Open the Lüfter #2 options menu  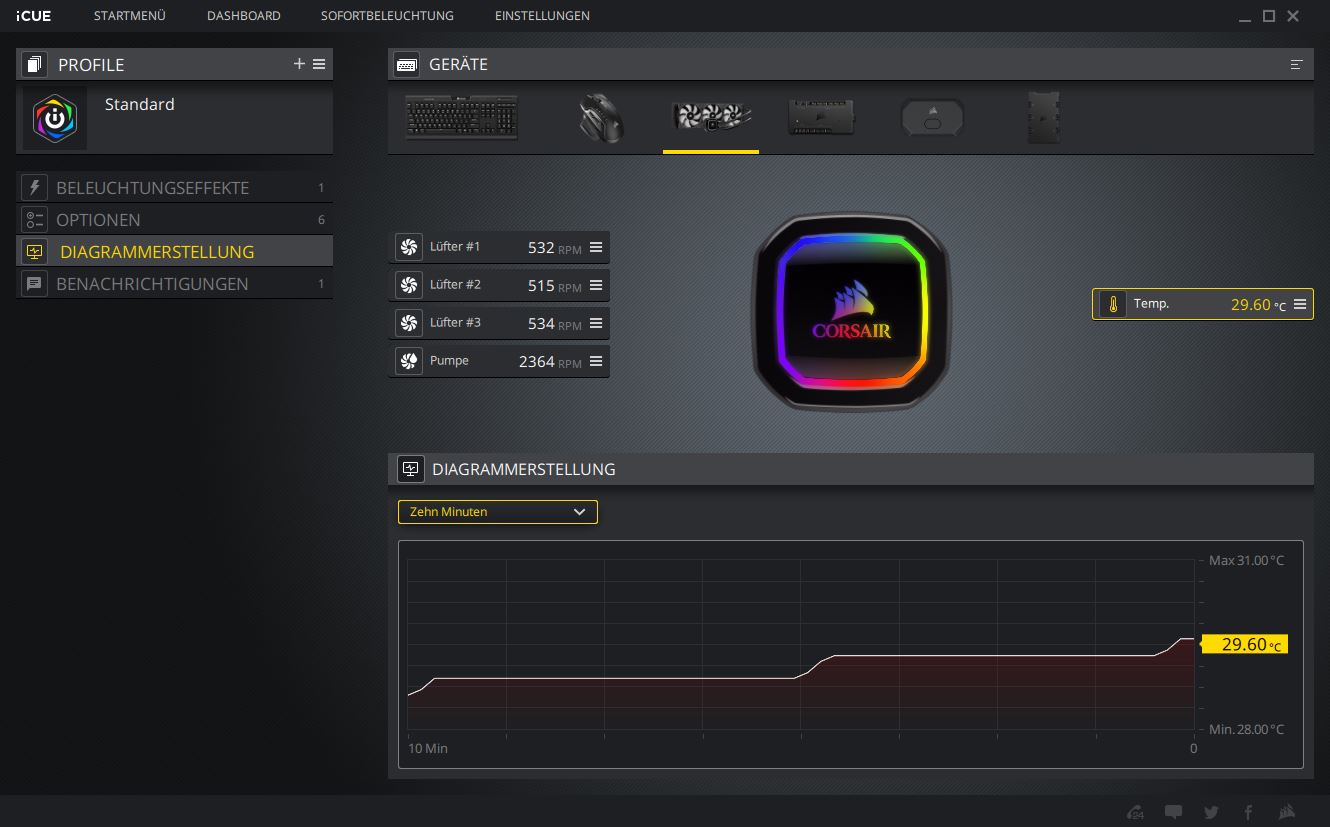click(596, 285)
